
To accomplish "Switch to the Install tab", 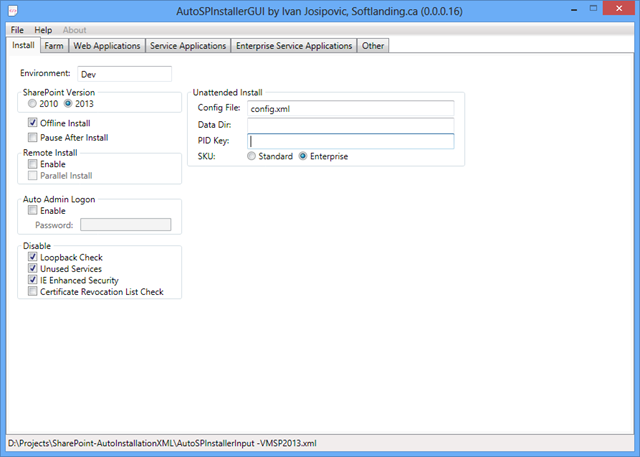I will pos(23,45).
